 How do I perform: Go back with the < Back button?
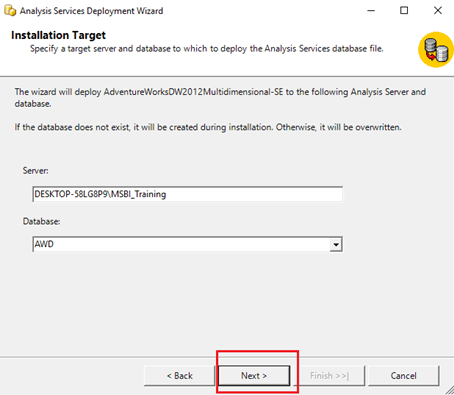180,376
